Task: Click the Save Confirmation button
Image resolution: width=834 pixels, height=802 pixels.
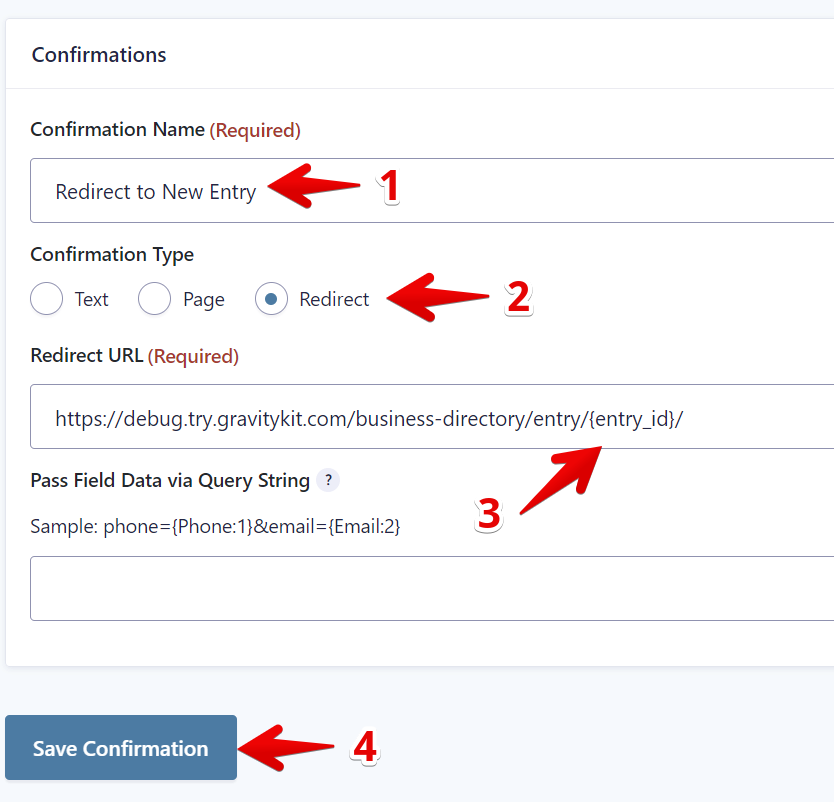Action: tap(121, 748)
